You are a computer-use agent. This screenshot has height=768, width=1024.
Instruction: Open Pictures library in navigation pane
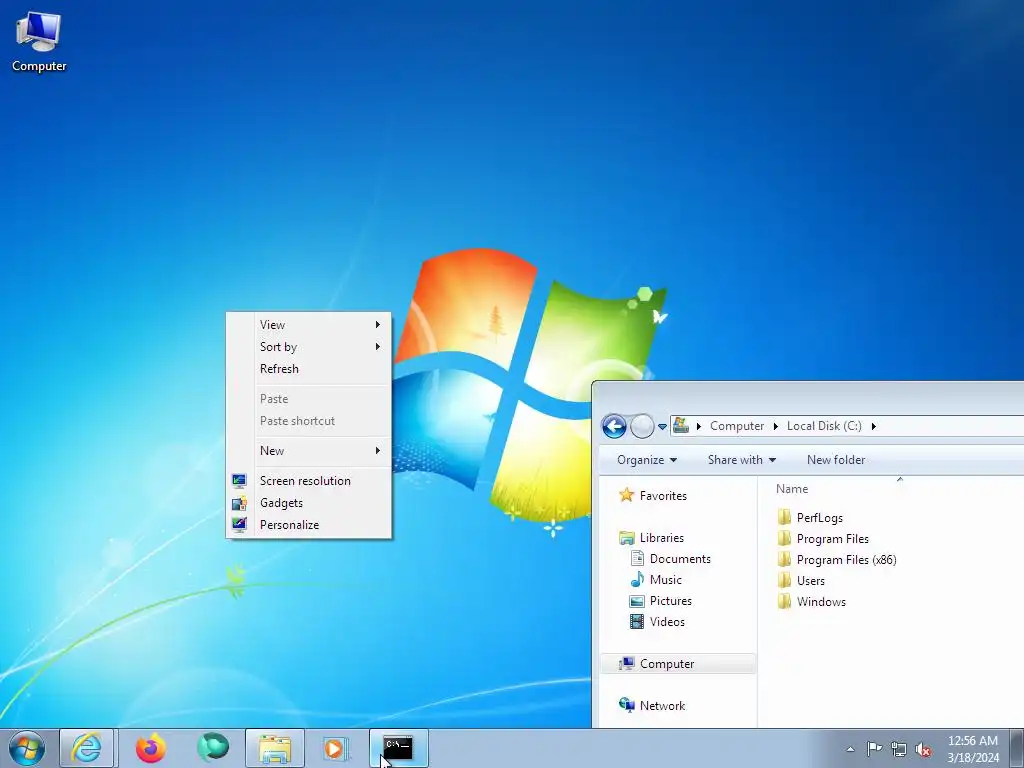pyautogui.click(x=671, y=601)
